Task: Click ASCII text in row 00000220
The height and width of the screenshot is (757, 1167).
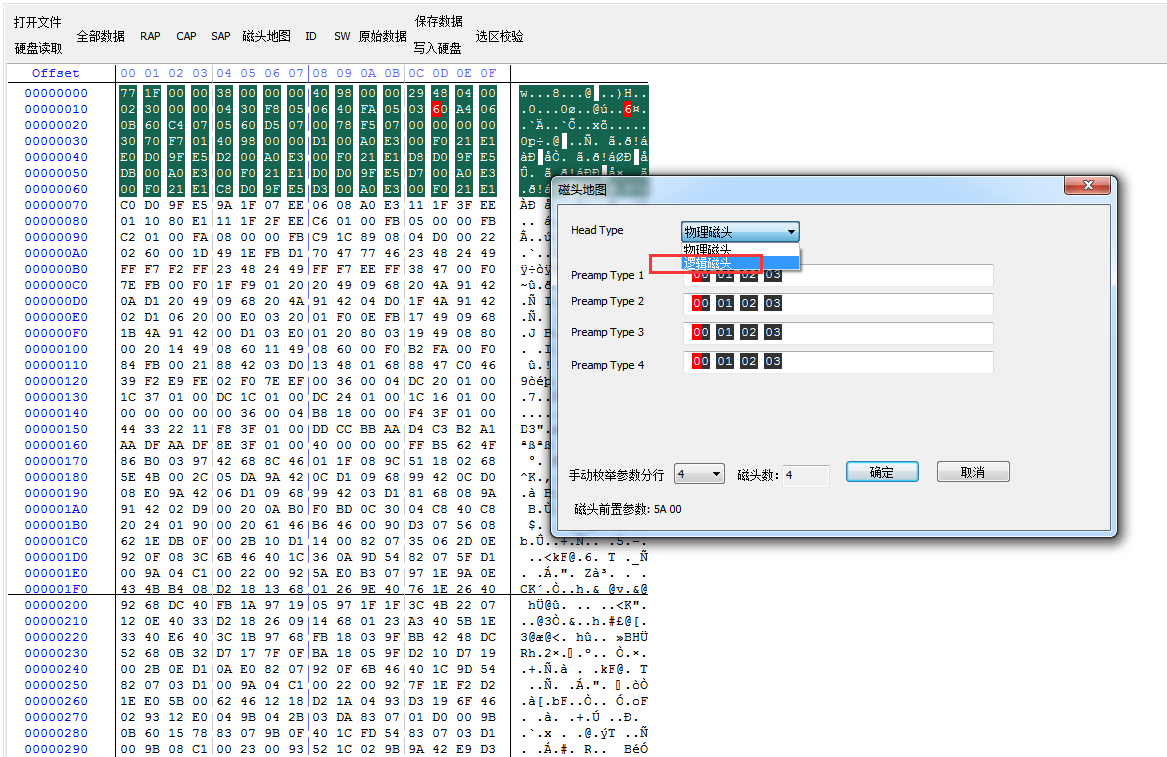Action: pos(584,637)
